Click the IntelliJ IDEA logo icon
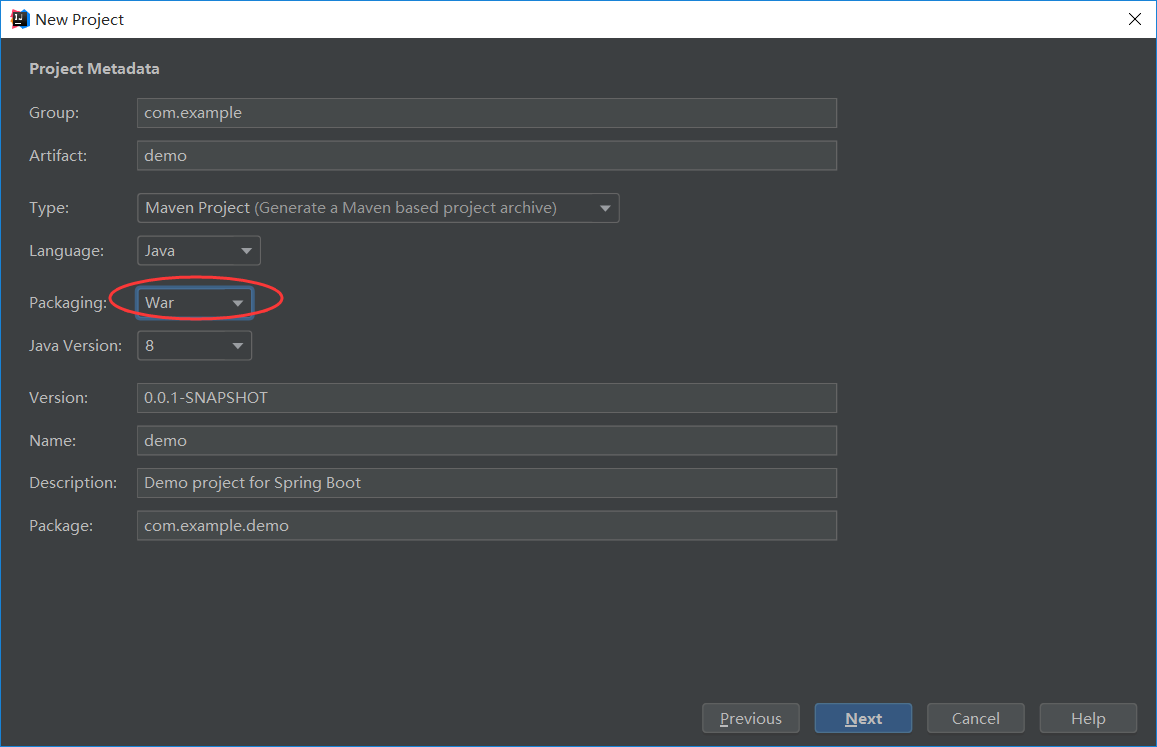This screenshot has width=1157, height=747. coord(19,19)
